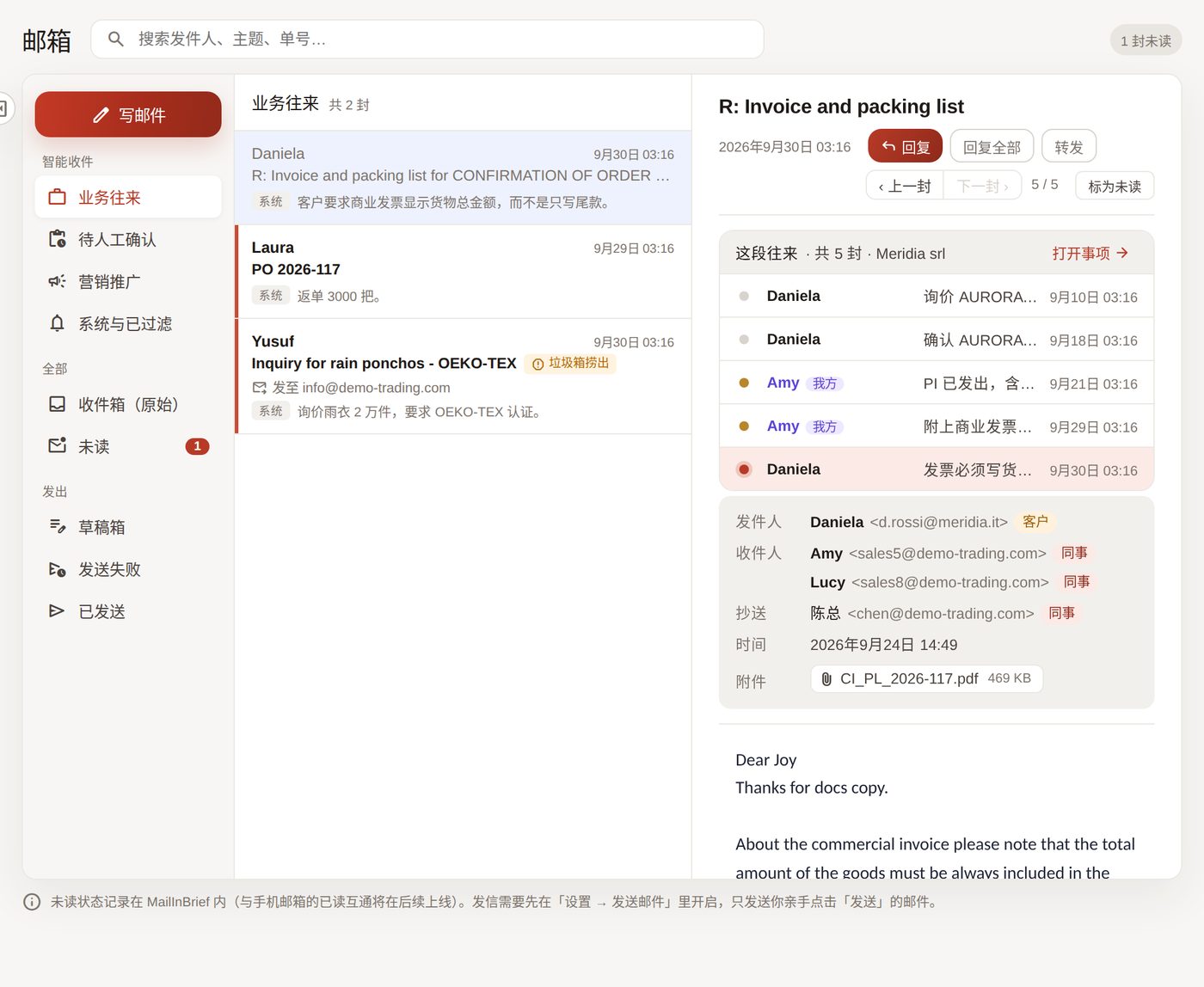Select Daniela's Invoice and packing list email
This screenshot has width=1204, height=987.
[463, 178]
